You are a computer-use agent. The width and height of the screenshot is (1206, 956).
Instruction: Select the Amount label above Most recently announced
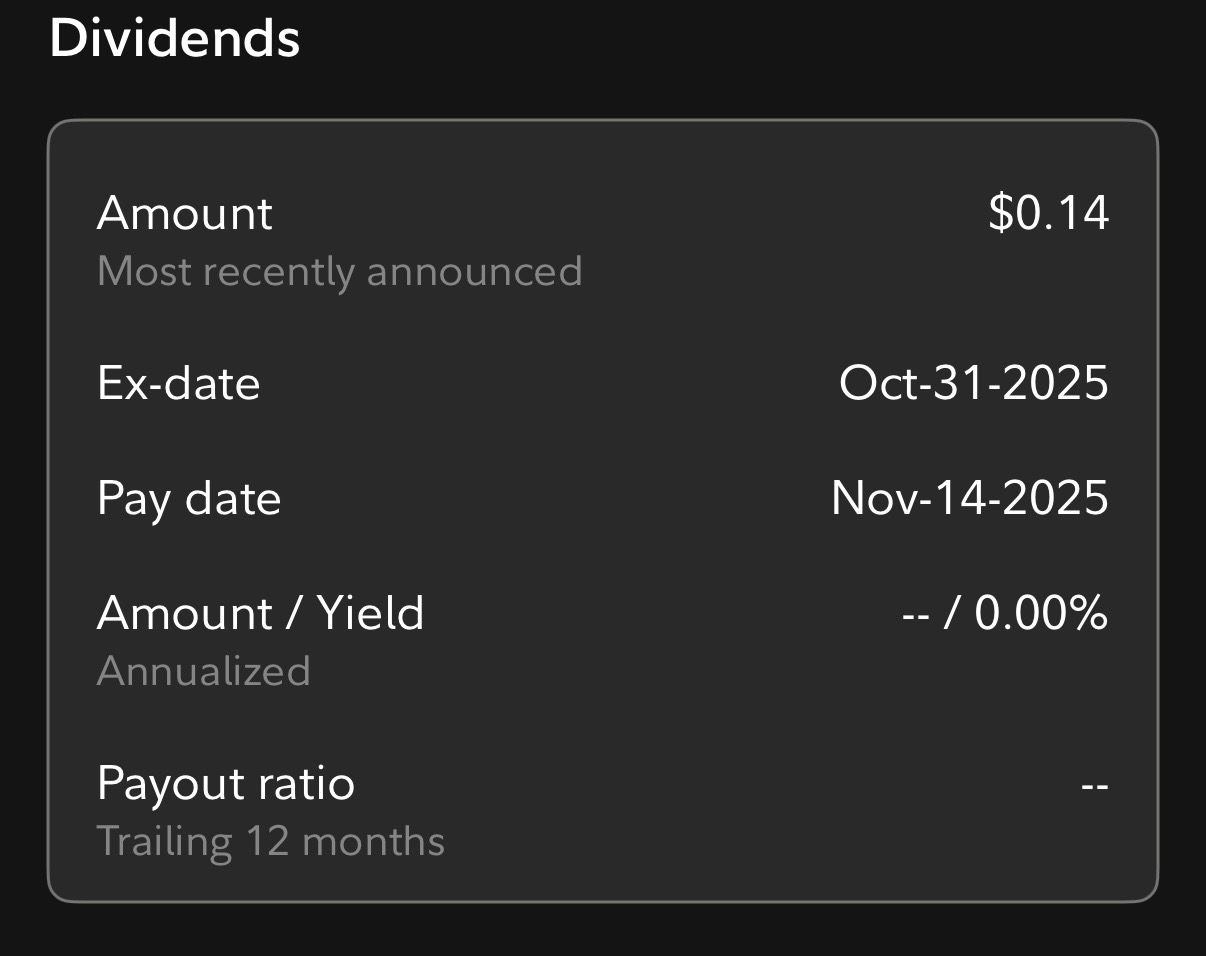(185, 213)
